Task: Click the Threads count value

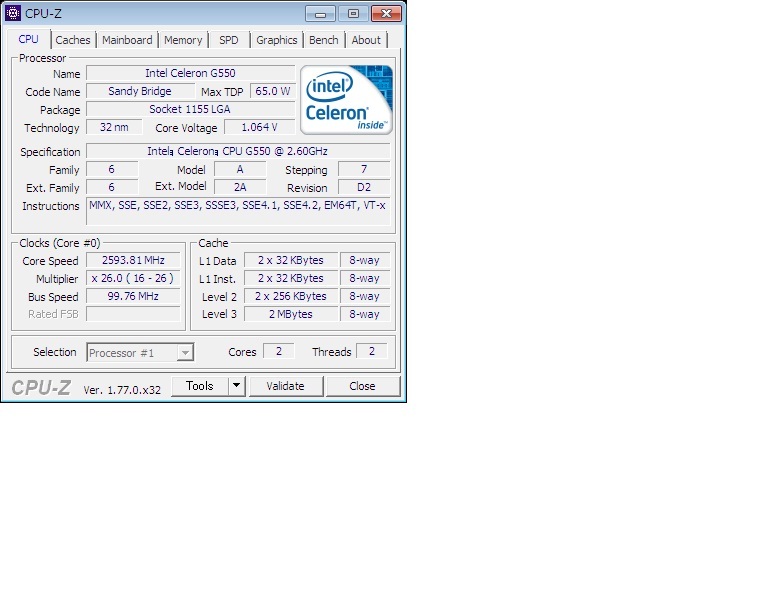Action: pyautogui.click(x=372, y=351)
